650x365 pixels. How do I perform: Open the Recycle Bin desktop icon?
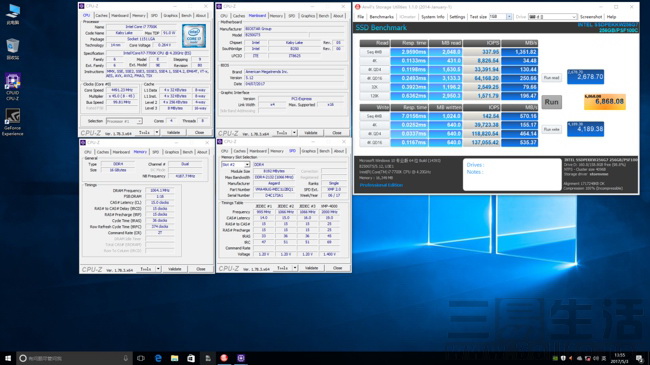click(13, 49)
